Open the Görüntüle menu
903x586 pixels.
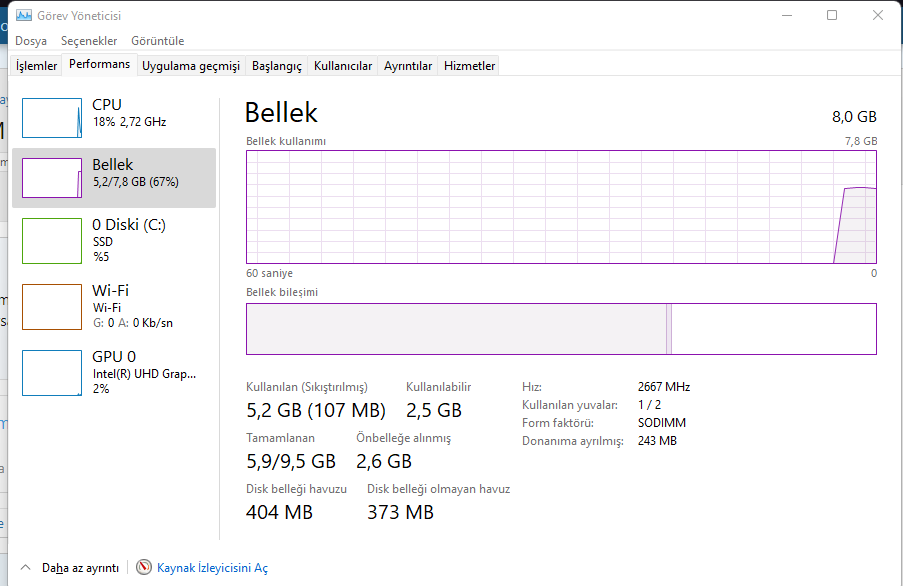click(x=158, y=41)
